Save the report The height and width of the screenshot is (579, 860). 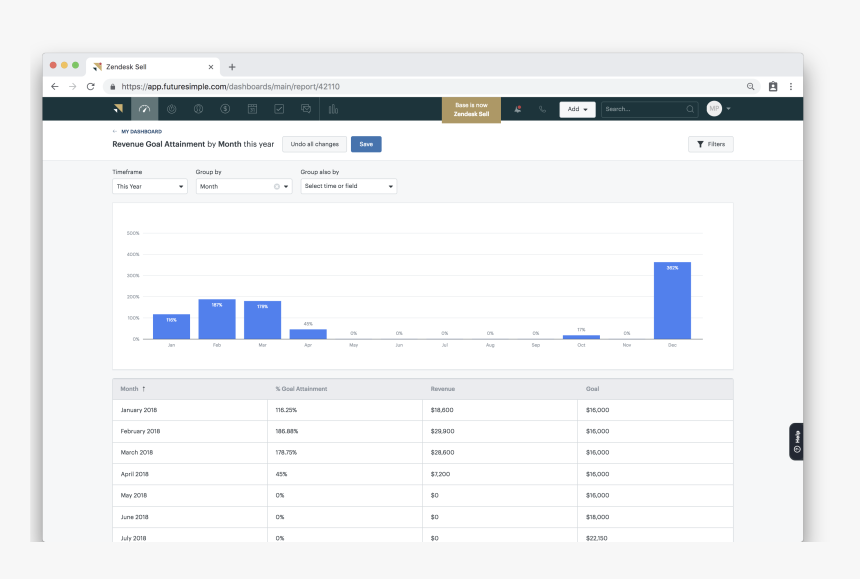[x=366, y=144]
